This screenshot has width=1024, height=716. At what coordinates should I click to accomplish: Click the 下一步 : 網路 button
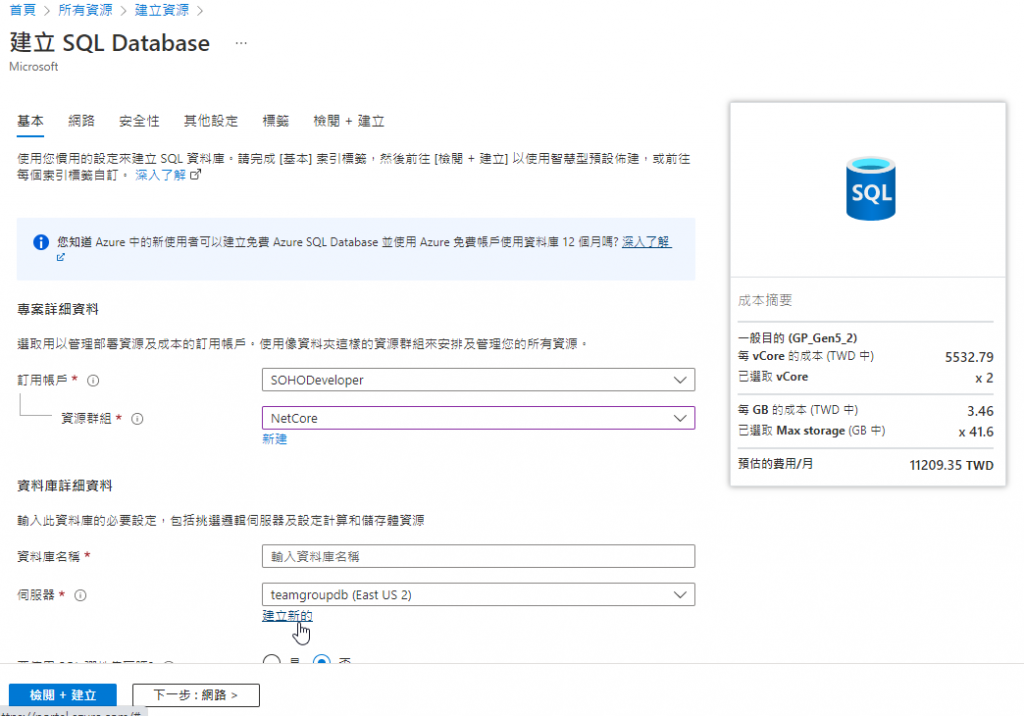click(196, 695)
